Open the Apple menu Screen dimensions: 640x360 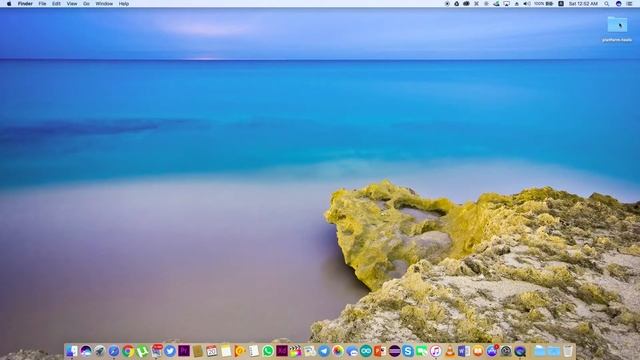tap(9, 4)
